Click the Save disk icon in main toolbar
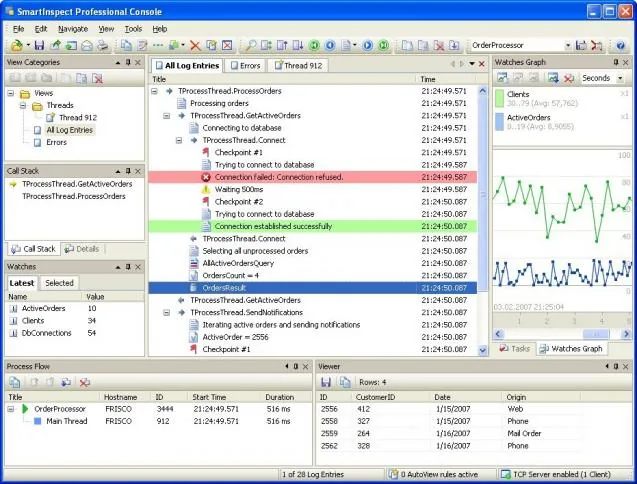The height and width of the screenshot is (484, 637). (39, 45)
